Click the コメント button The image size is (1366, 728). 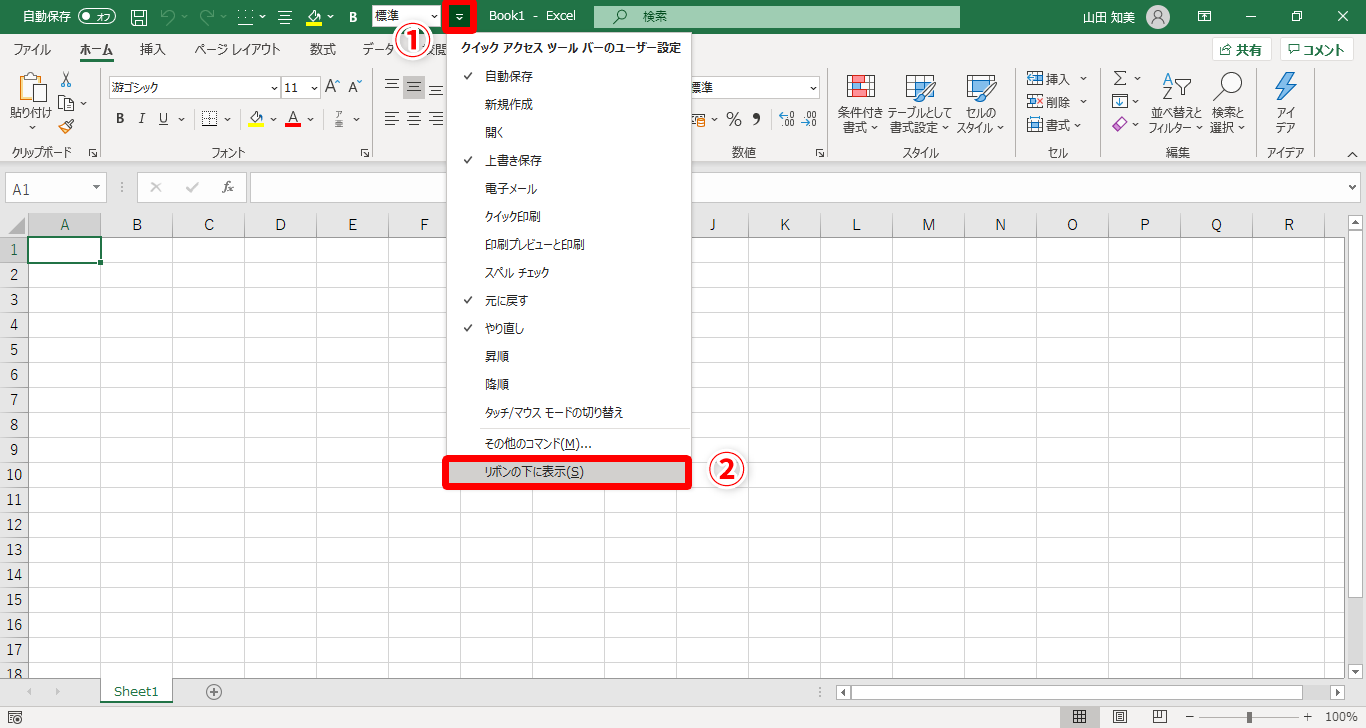[x=1317, y=50]
